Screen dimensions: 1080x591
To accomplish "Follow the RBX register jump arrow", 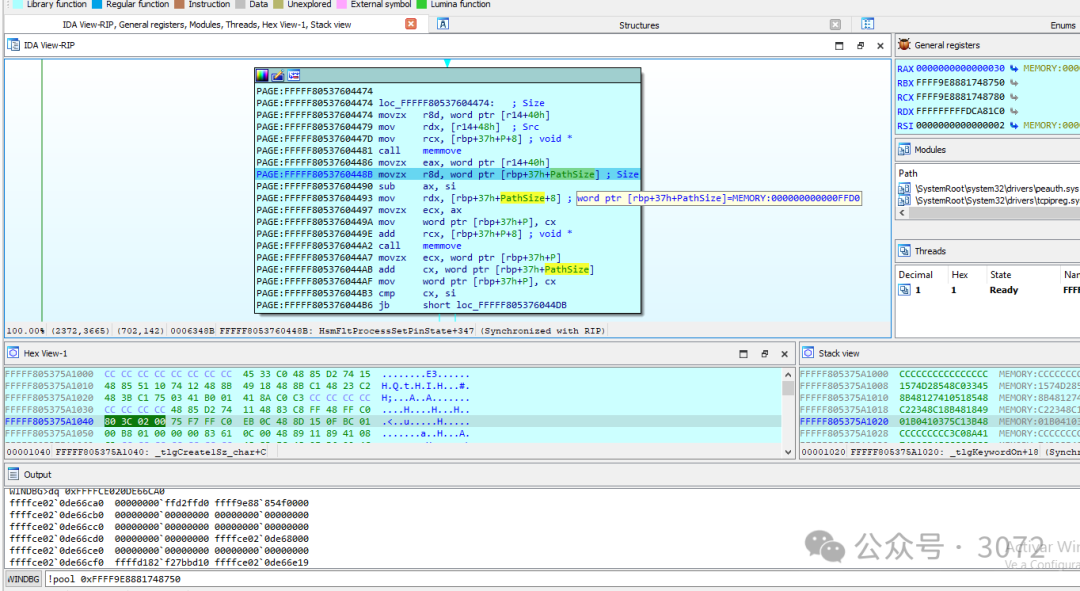I will pyautogui.click(x=1014, y=83).
